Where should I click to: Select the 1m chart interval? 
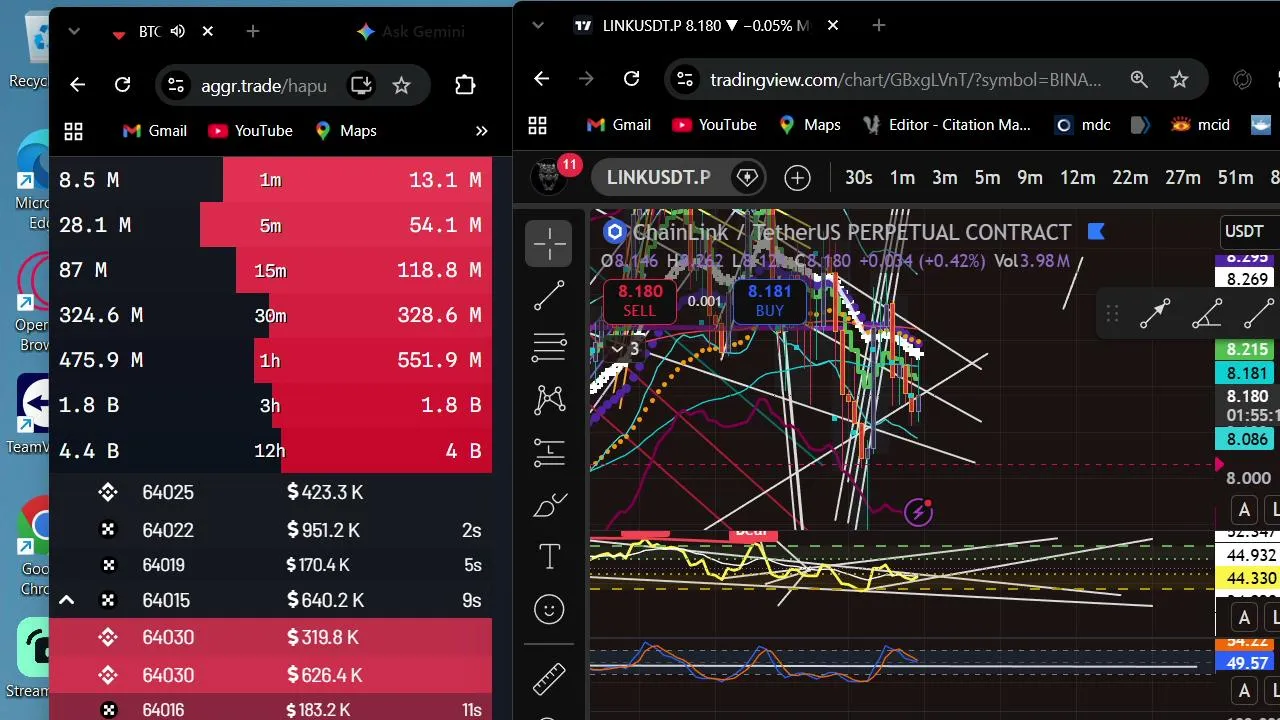[902, 178]
